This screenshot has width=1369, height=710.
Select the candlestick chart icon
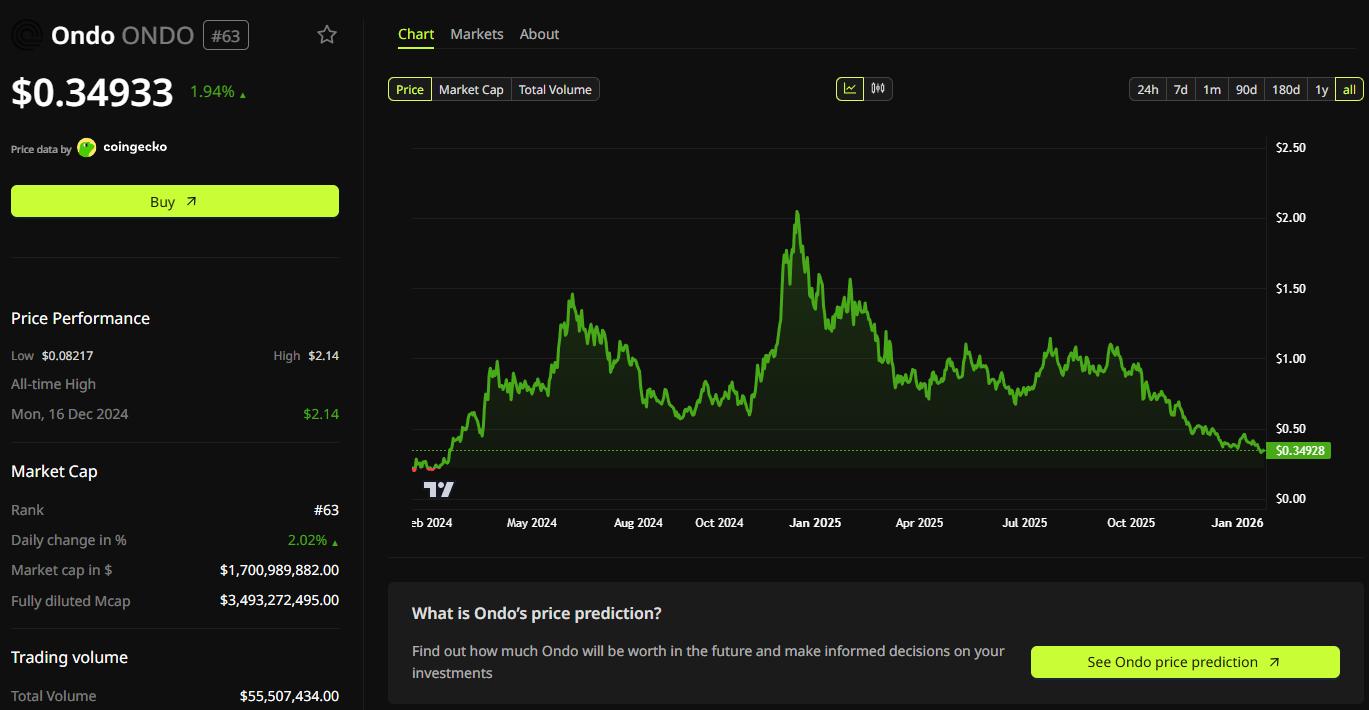click(877, 88)
